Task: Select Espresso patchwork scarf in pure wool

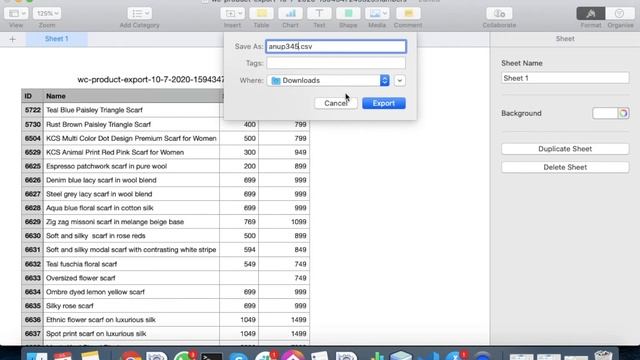Action: coord(131,166)
